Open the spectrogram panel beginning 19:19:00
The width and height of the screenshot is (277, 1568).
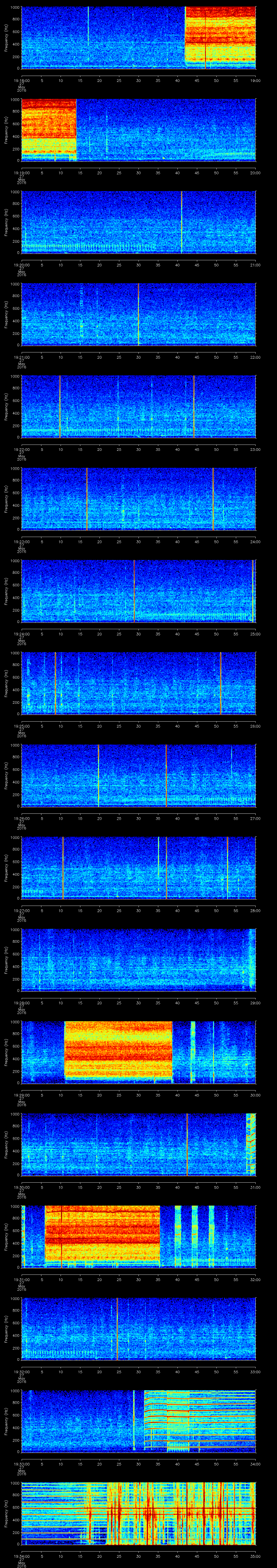tap(138, 130)
